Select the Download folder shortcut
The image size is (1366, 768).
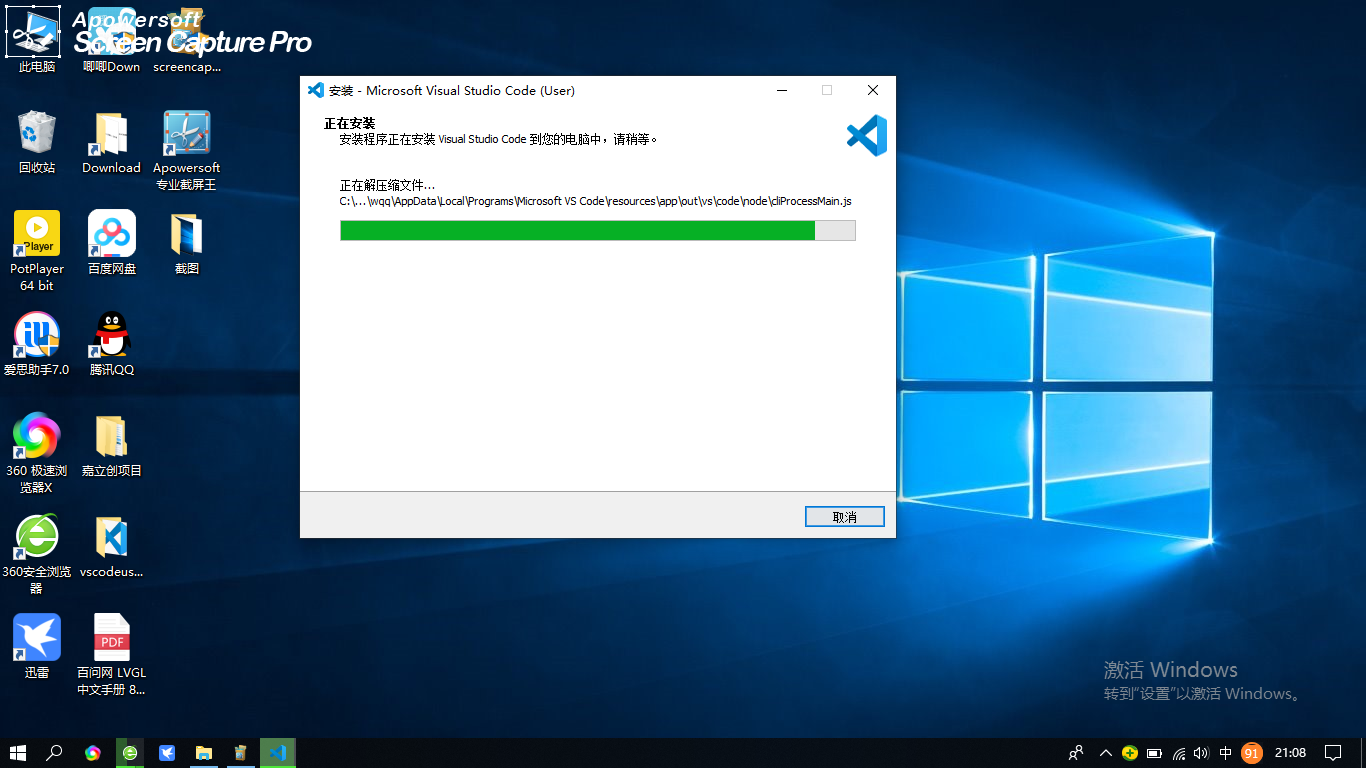111,142
